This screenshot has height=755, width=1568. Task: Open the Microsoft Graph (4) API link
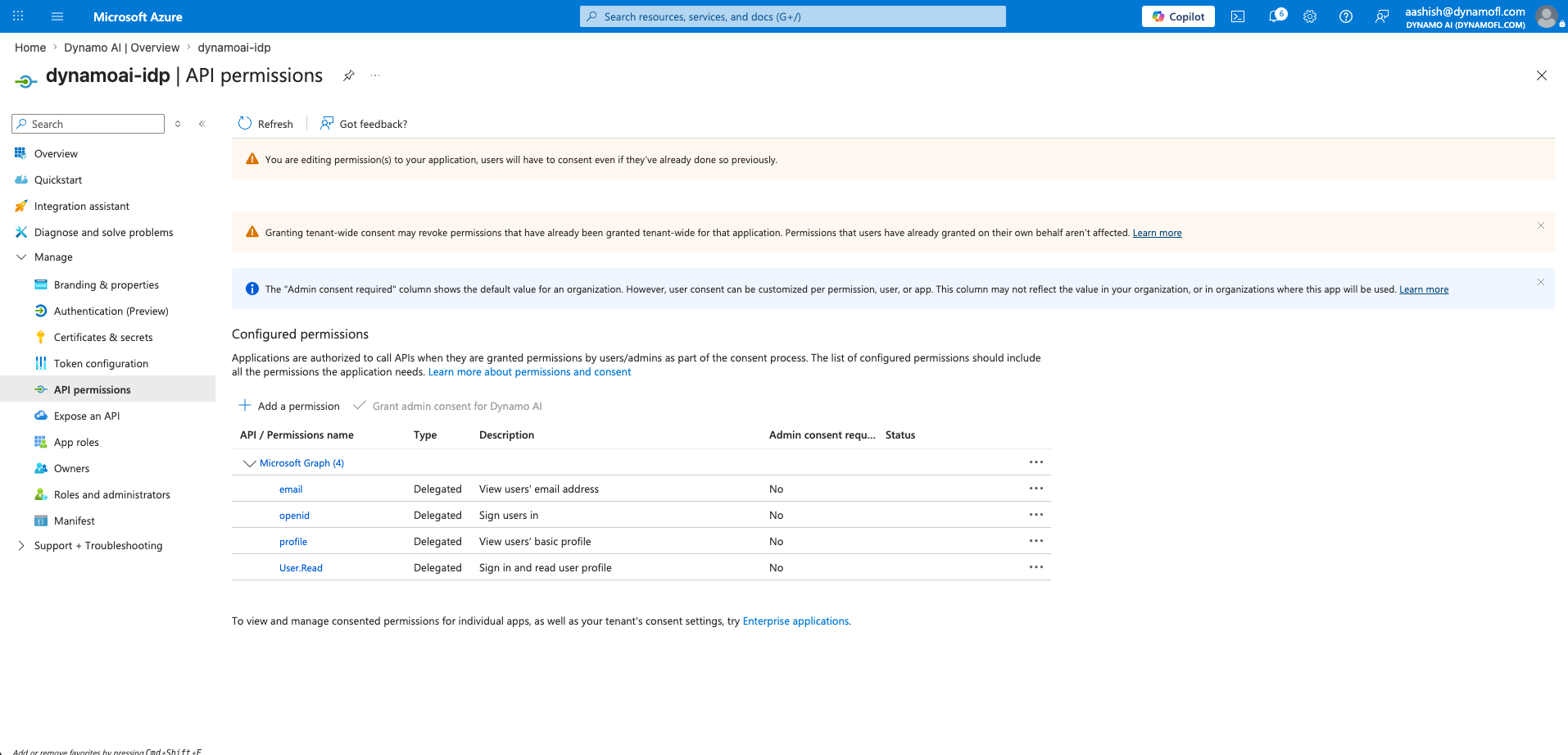301,463
